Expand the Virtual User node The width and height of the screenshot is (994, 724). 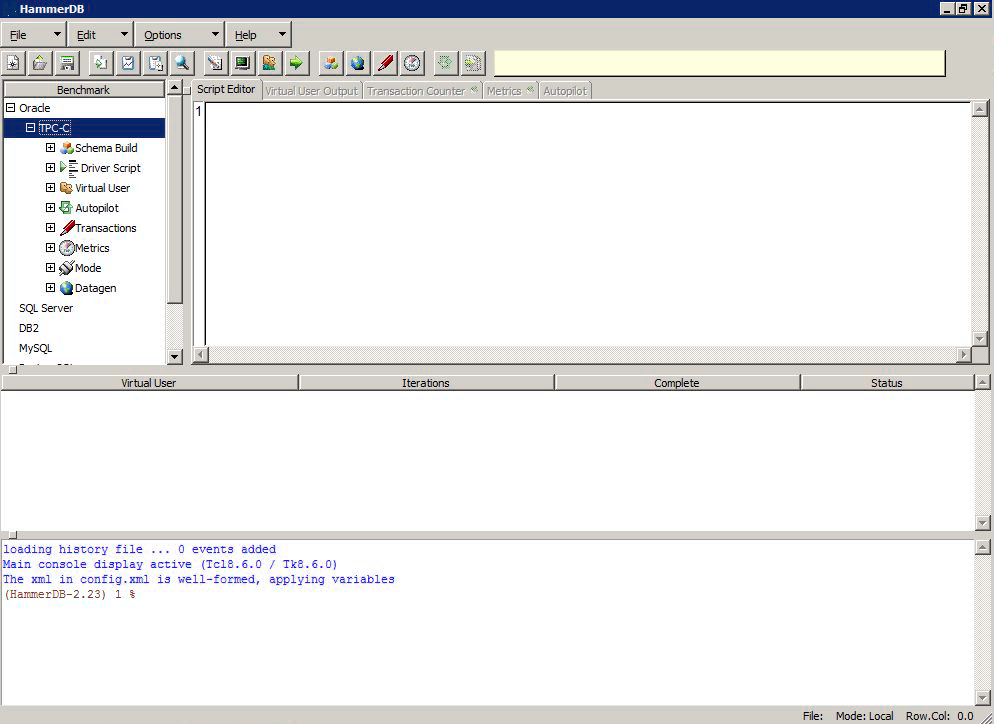(50, 188)
